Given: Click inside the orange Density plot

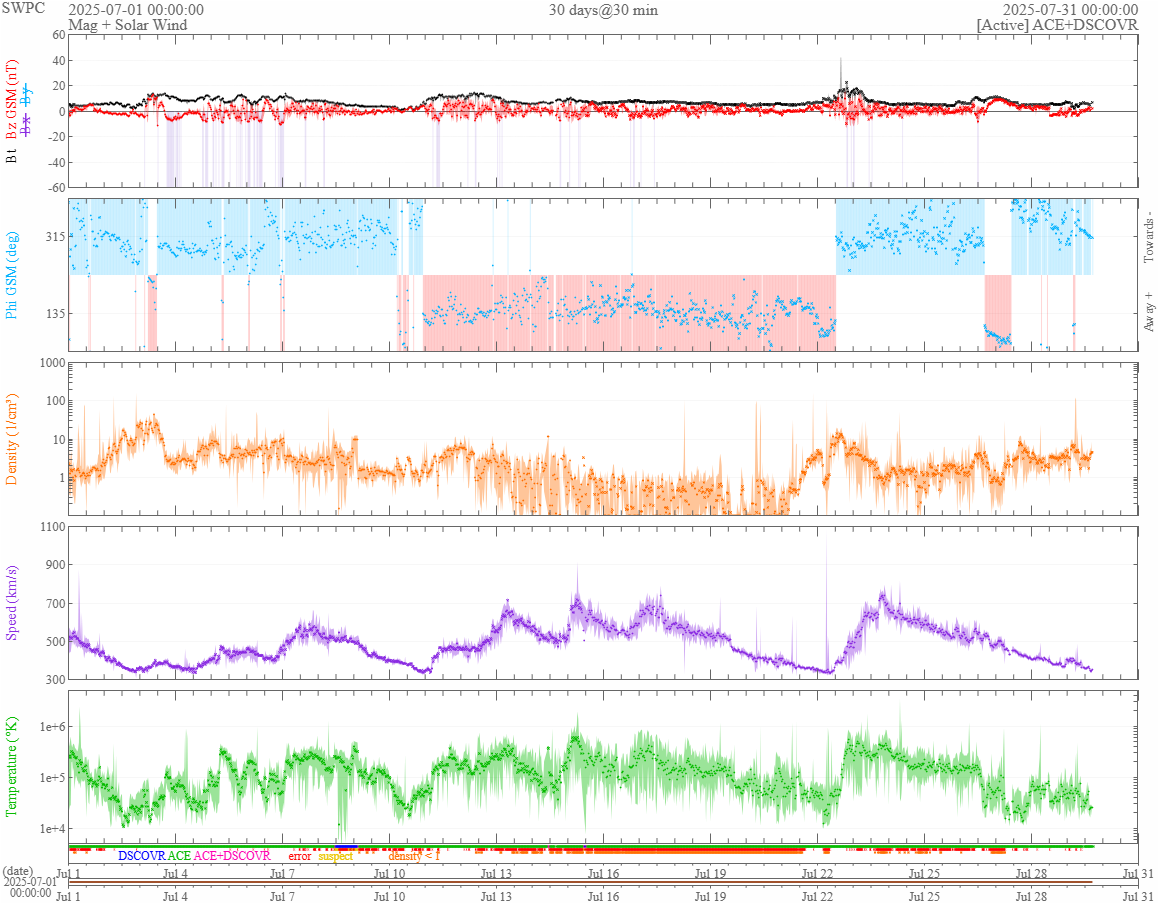Looking at the screenshot, I should click(603, 439).
